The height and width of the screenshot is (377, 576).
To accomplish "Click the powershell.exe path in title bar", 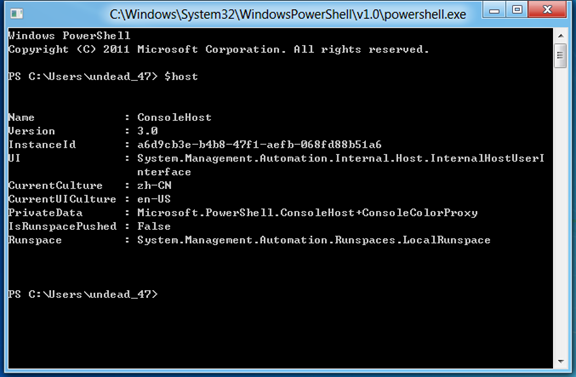I will click(288, 15).
